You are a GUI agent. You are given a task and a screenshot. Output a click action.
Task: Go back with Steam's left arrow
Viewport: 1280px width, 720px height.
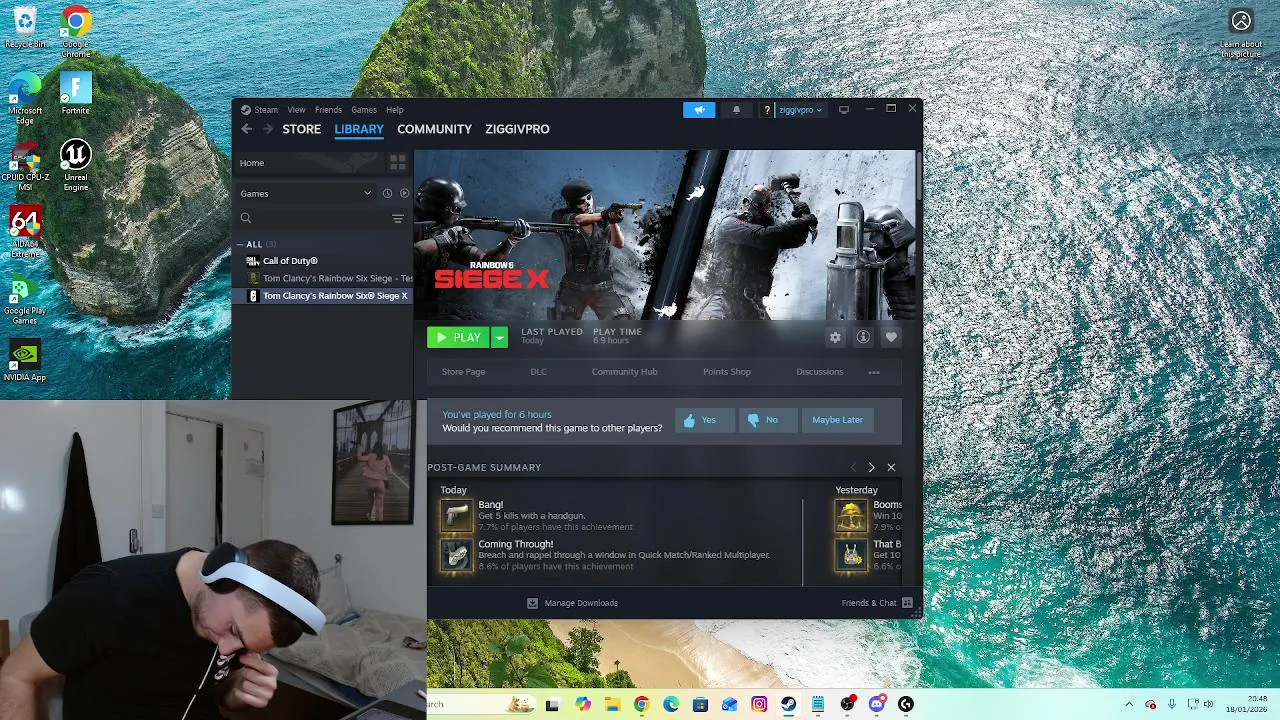tap(246, 129)
